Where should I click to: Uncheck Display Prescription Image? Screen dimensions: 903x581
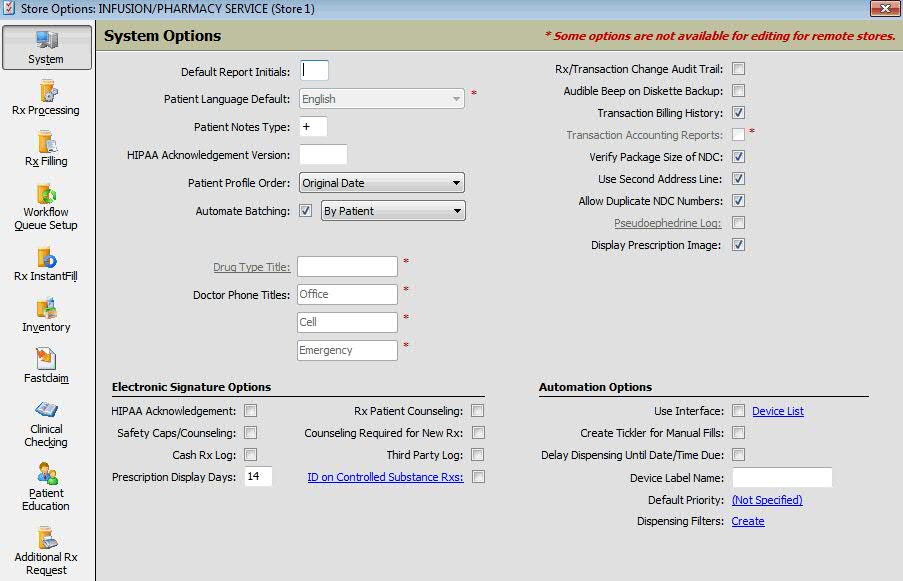click(739, 245)
